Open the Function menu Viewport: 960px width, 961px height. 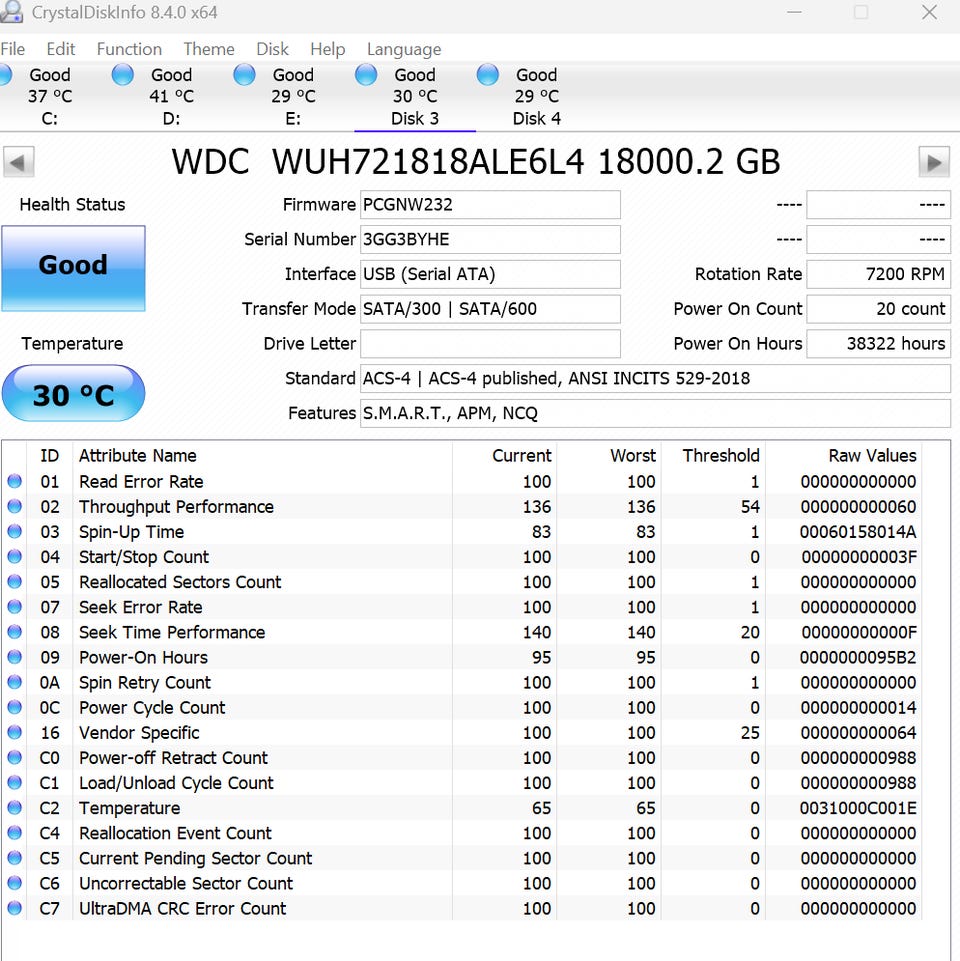coord(129,49)
